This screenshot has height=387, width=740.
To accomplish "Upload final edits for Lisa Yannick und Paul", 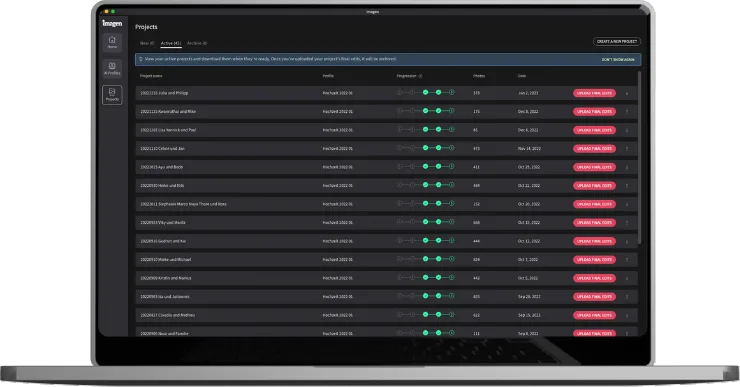I will click(x=594, y=130).
